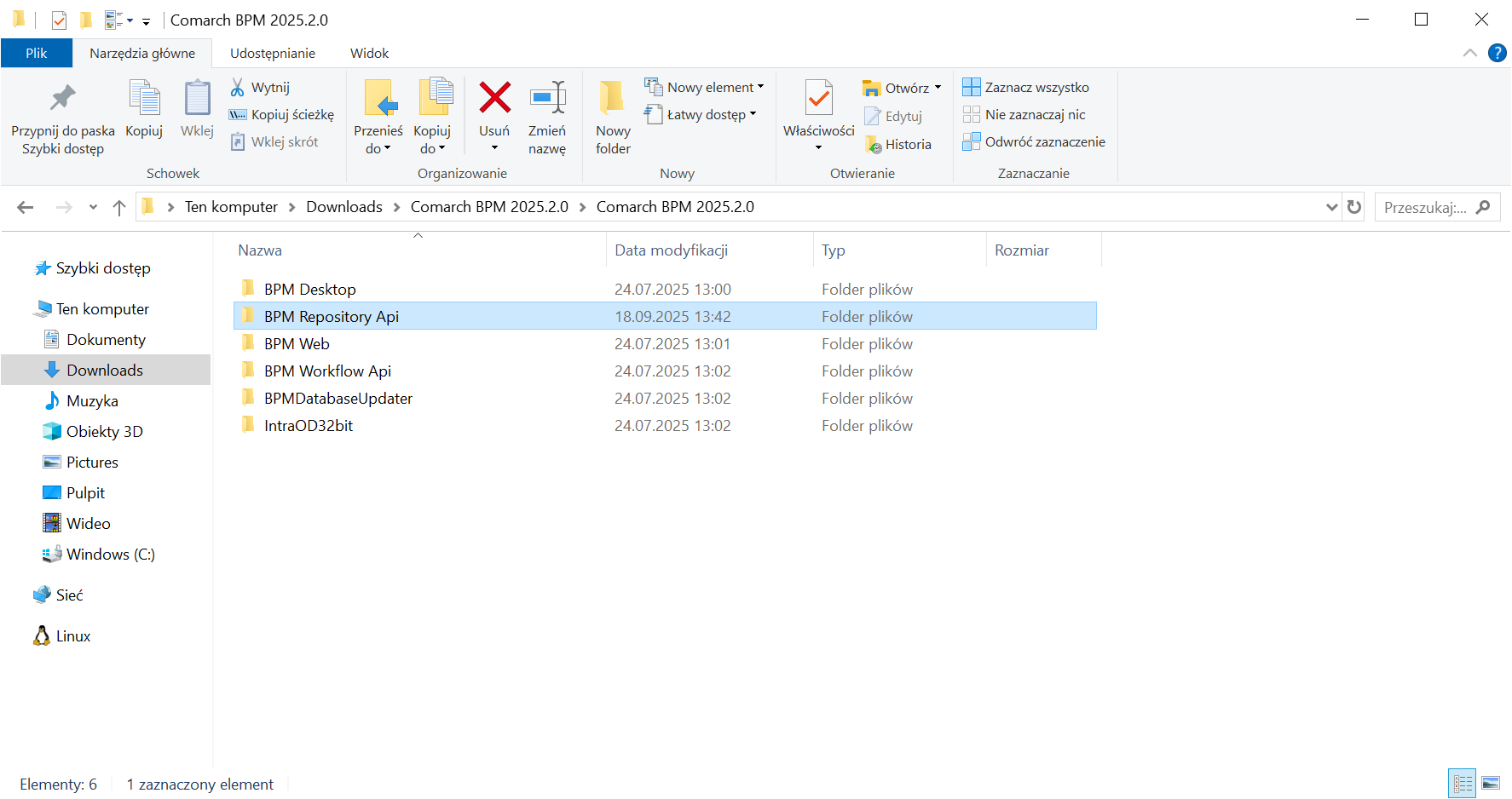Open address bar history dropdown chevron

(x=1331, y=207)
